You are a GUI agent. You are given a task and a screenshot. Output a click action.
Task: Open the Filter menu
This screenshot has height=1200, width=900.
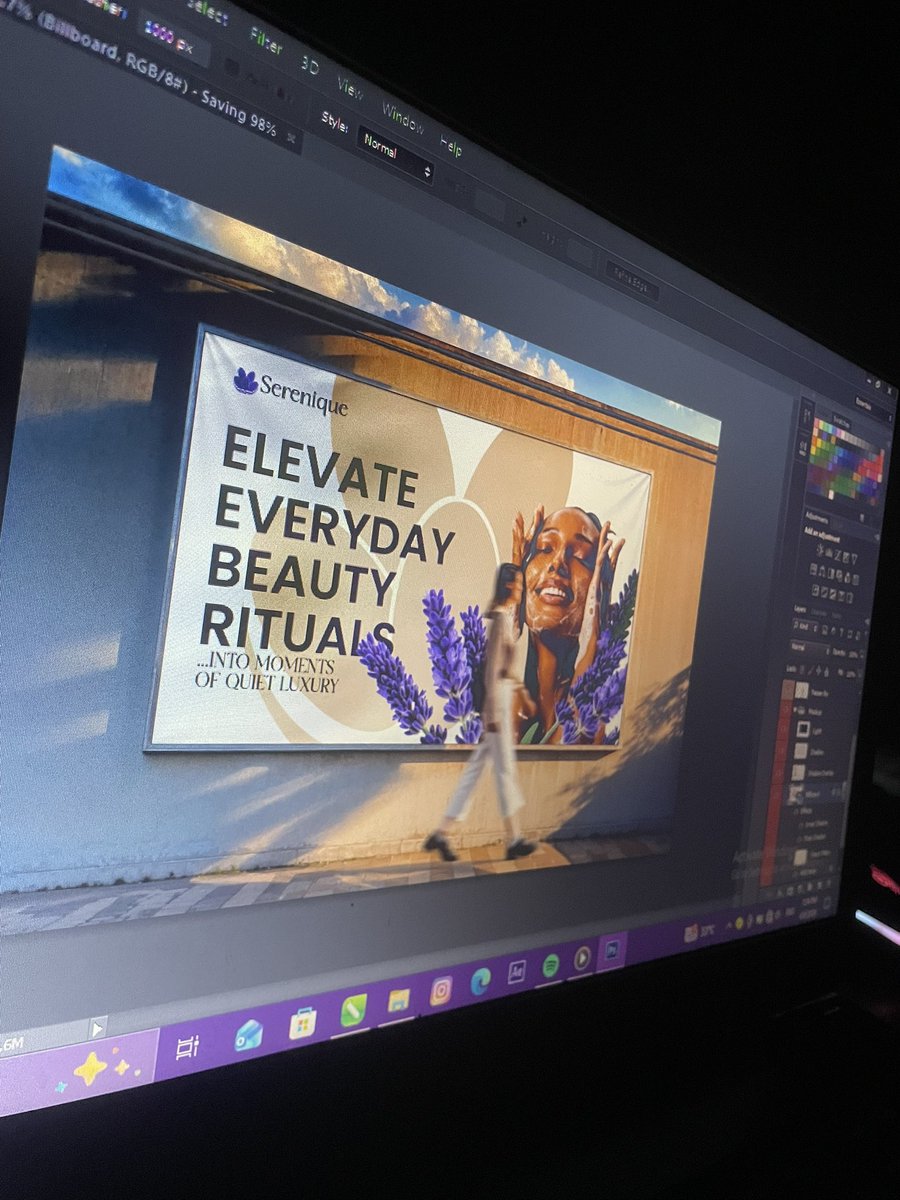tap(266, 40)
